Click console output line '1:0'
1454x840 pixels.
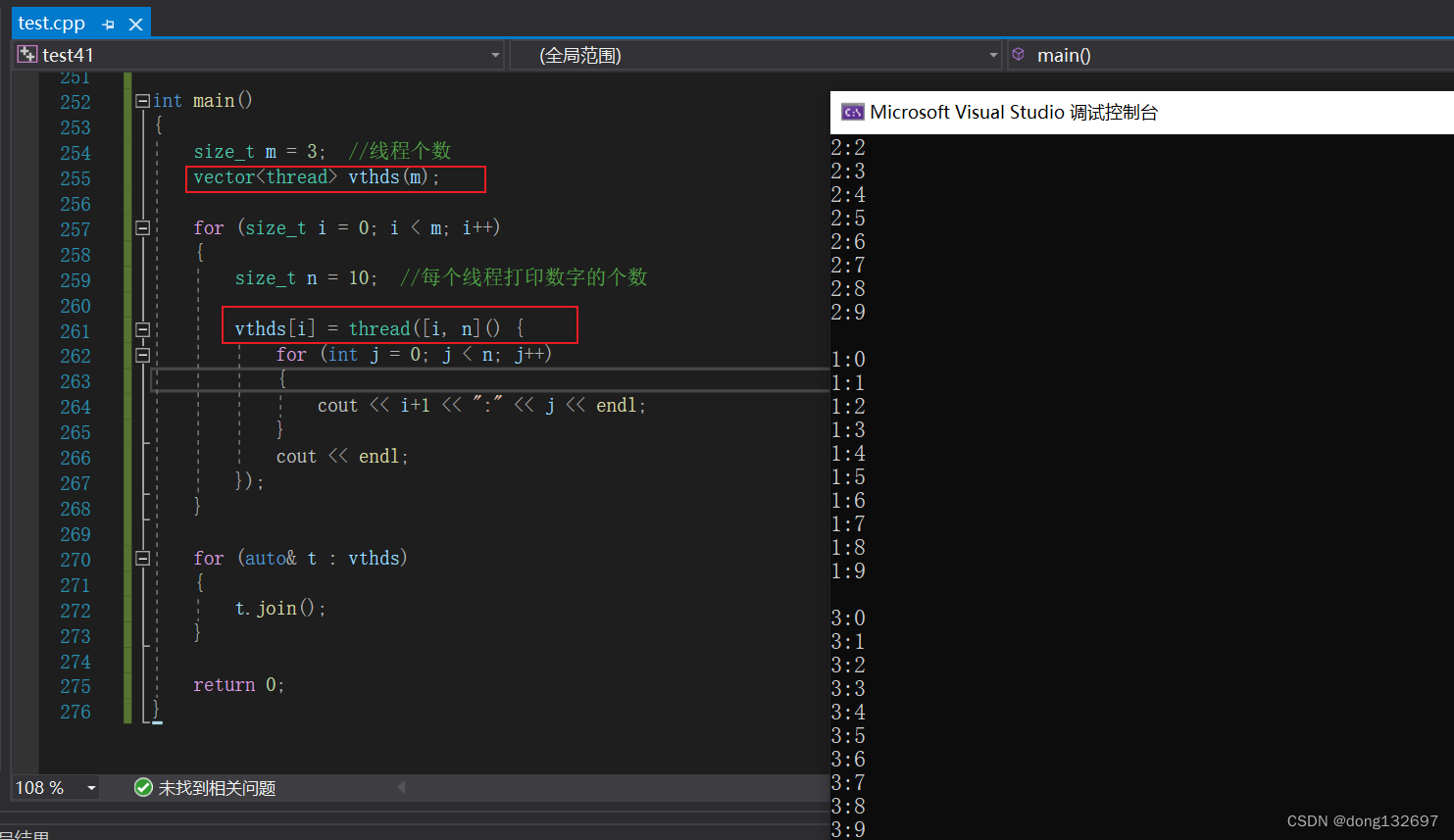pyautogui.click(x=848, y=360)
